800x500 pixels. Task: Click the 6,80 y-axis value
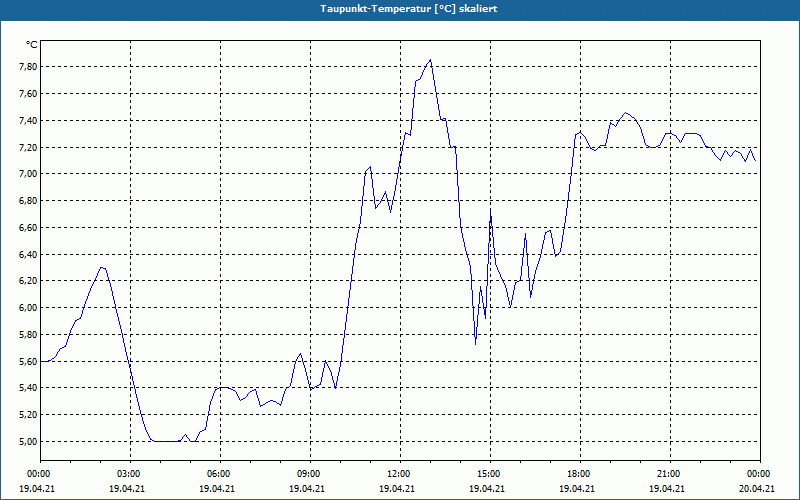pos(28,201)
